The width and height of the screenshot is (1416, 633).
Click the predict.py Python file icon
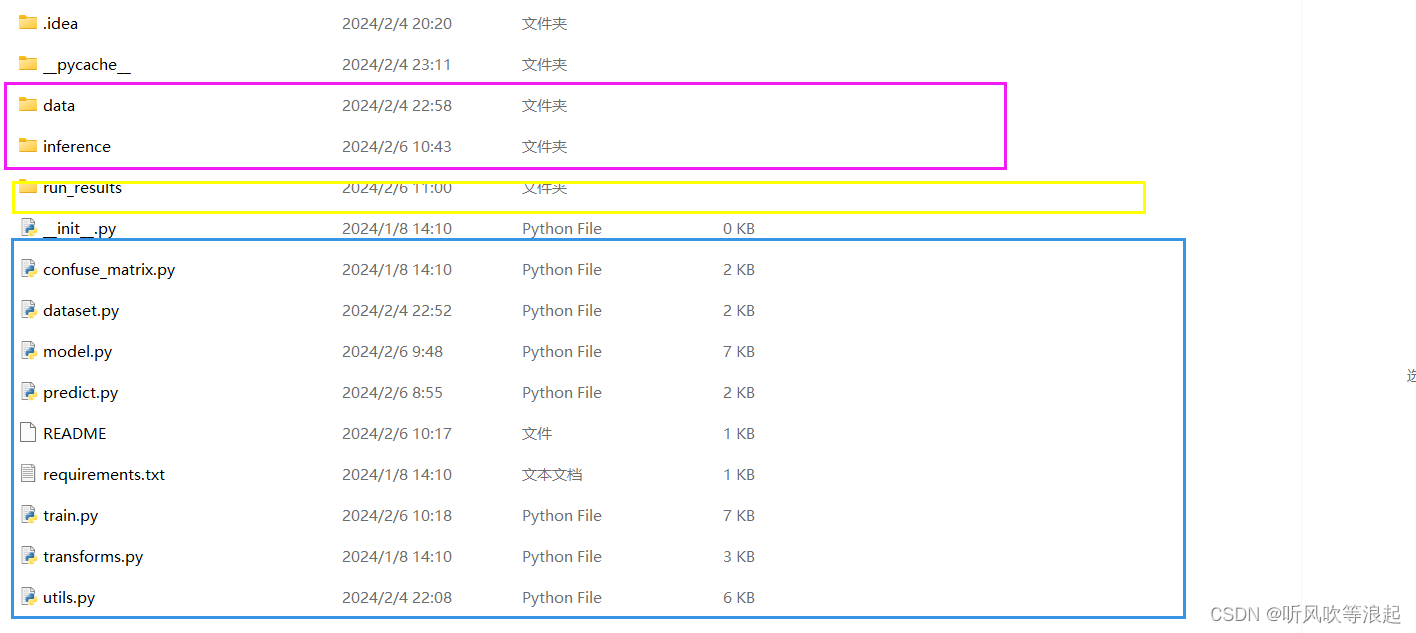point(28,392)
